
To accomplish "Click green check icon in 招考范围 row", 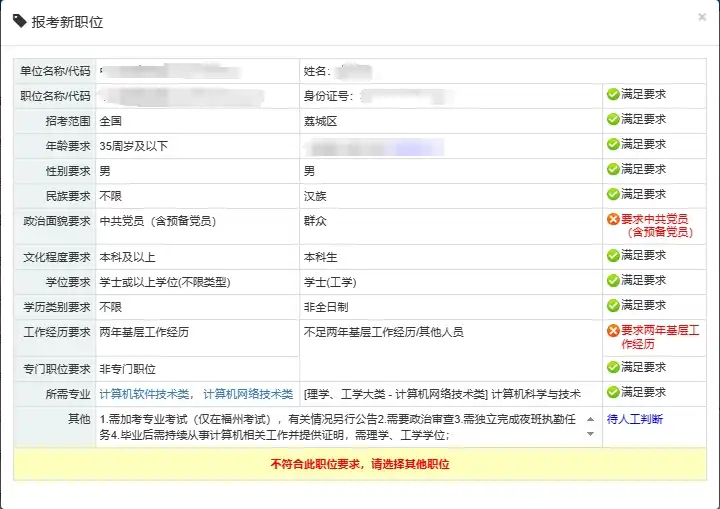I will (613, 119).
